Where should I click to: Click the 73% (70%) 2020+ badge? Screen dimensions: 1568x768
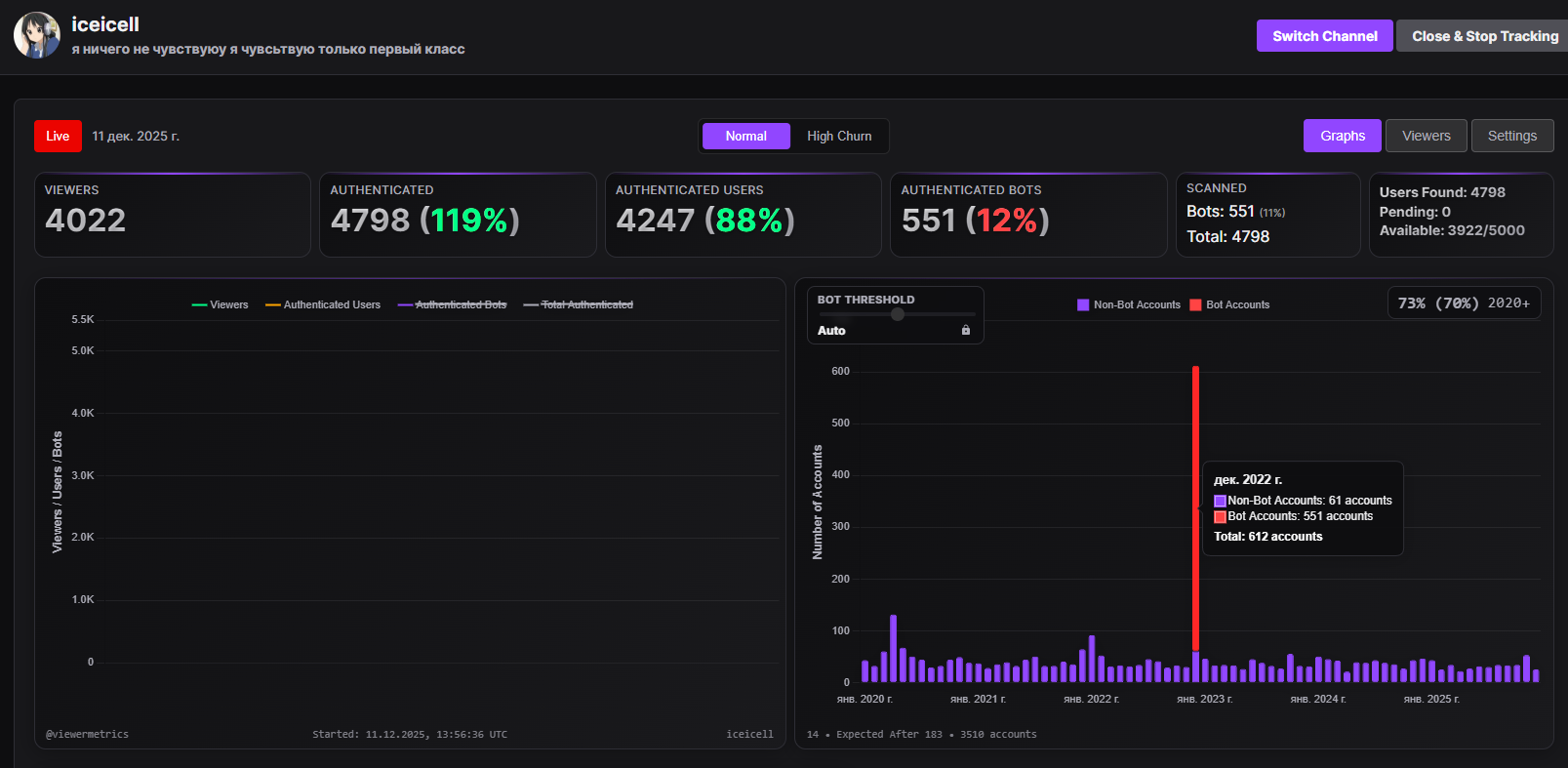[x=1464, y=303]
